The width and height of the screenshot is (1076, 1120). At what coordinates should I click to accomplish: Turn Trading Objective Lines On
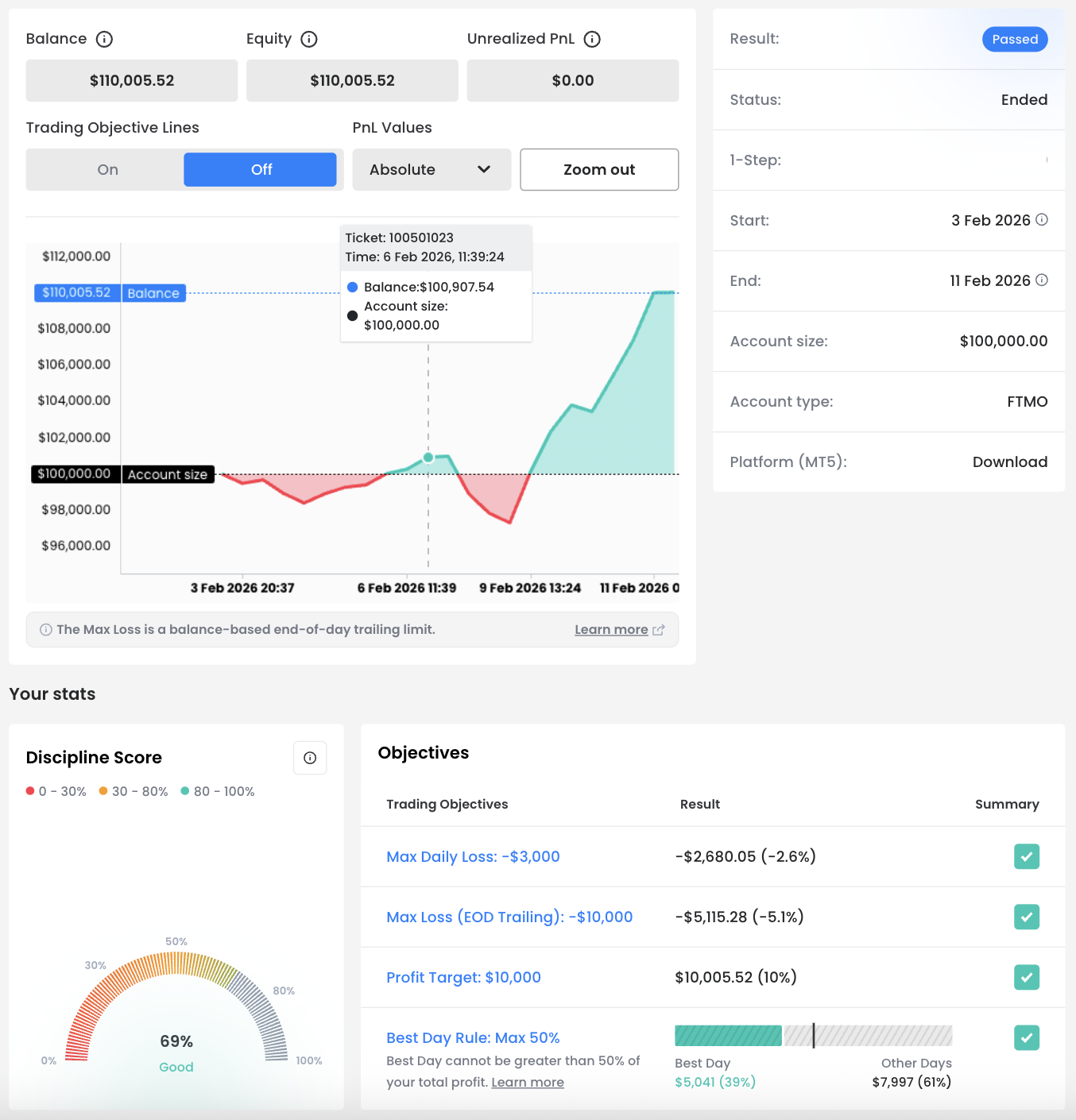108,169
